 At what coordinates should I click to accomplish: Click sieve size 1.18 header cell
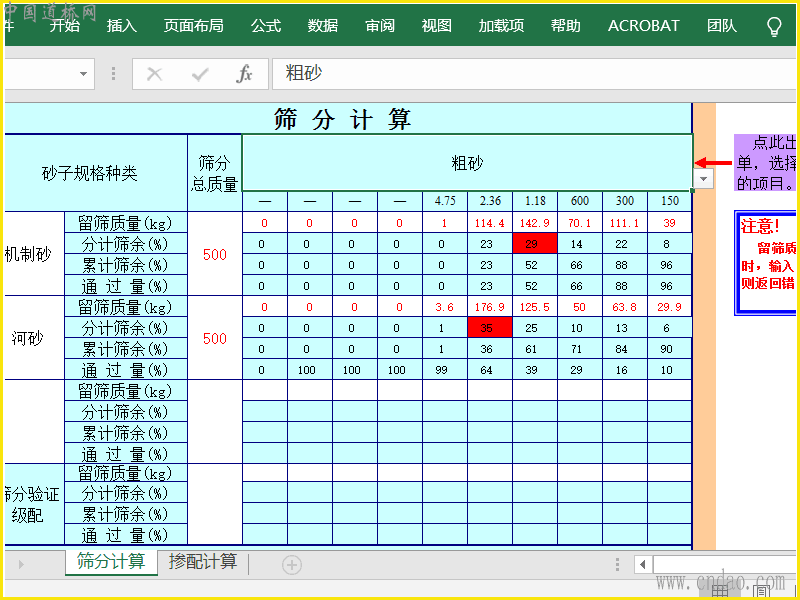pos(535,201)
